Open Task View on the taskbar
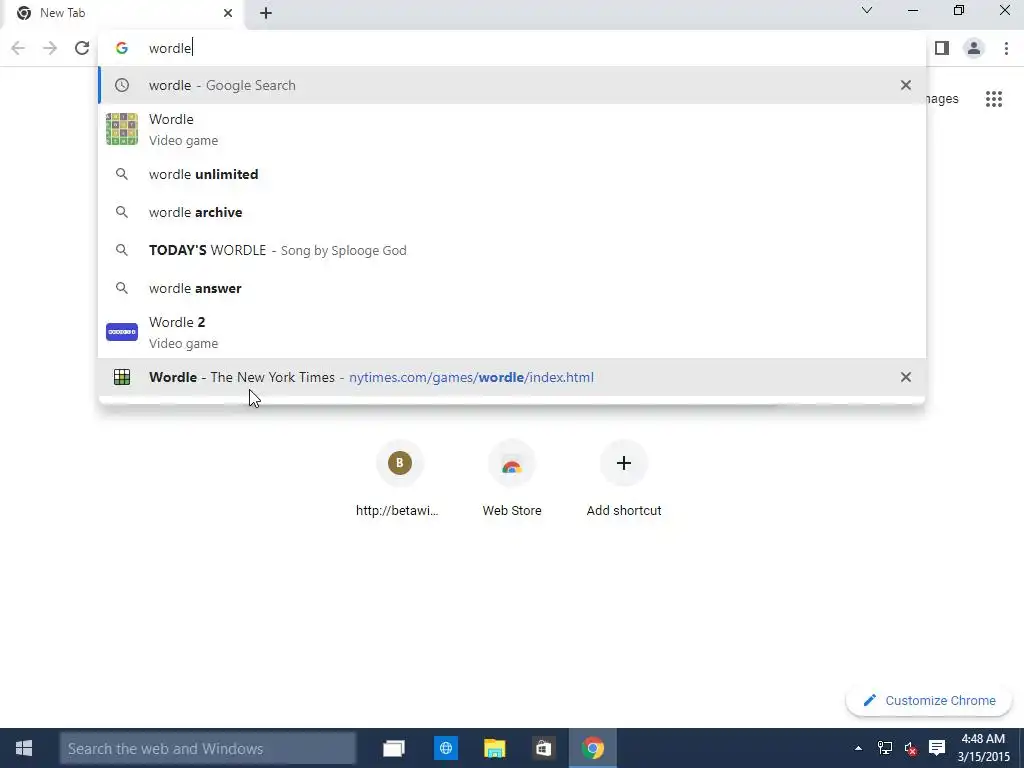 tap(394, 748)
